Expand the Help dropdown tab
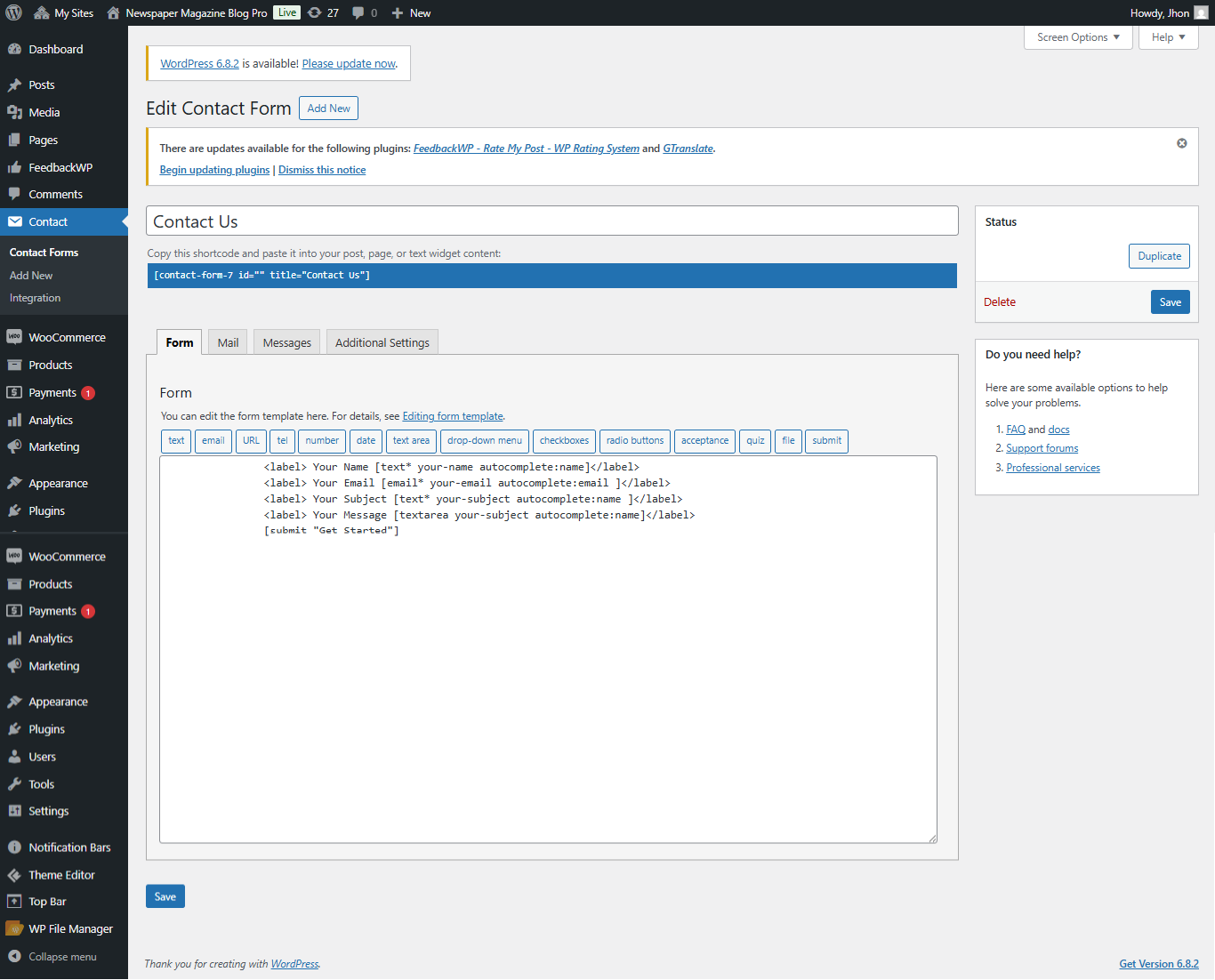 click(x=1168, y=37)
